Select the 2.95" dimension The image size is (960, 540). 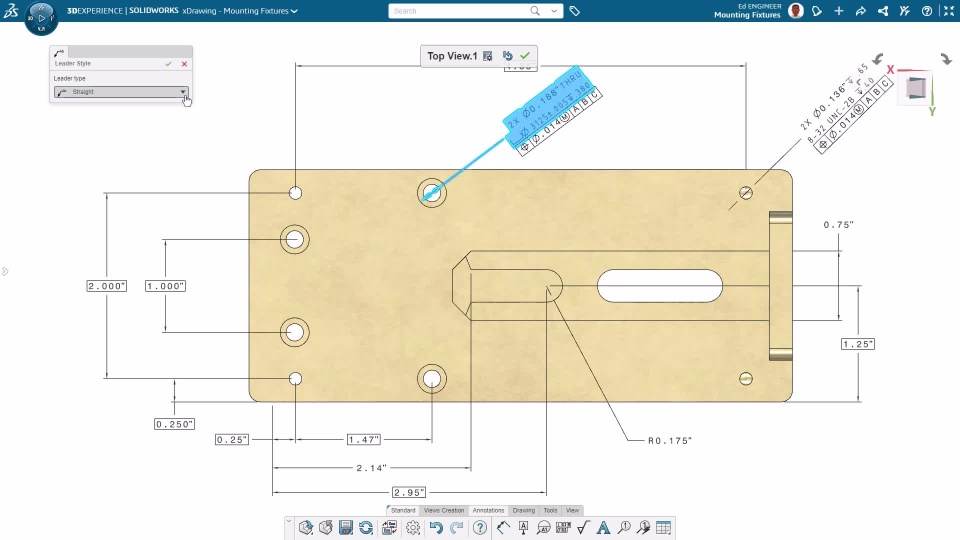point(409,492)
